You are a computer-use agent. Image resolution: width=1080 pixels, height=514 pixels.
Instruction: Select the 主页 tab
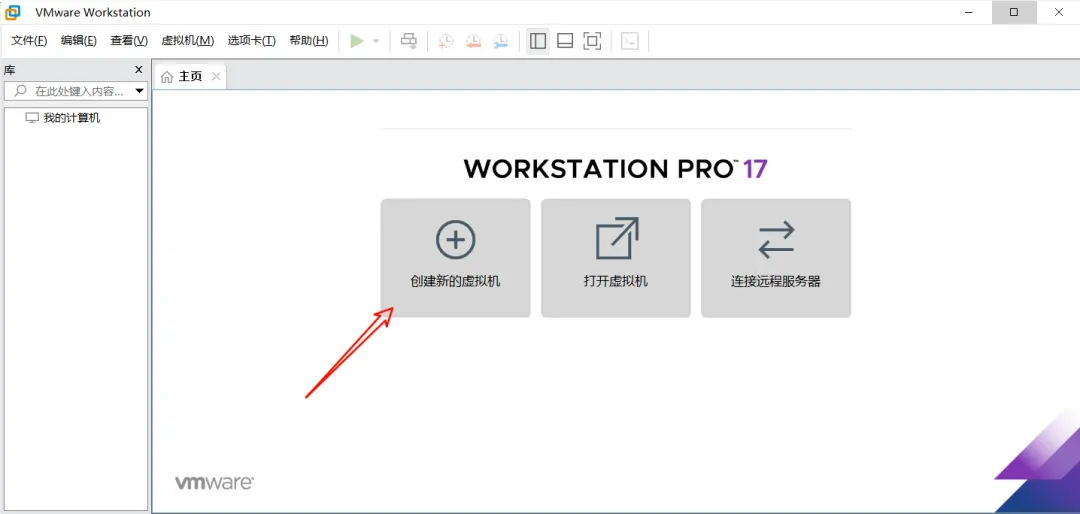click(x=191, y=76)
